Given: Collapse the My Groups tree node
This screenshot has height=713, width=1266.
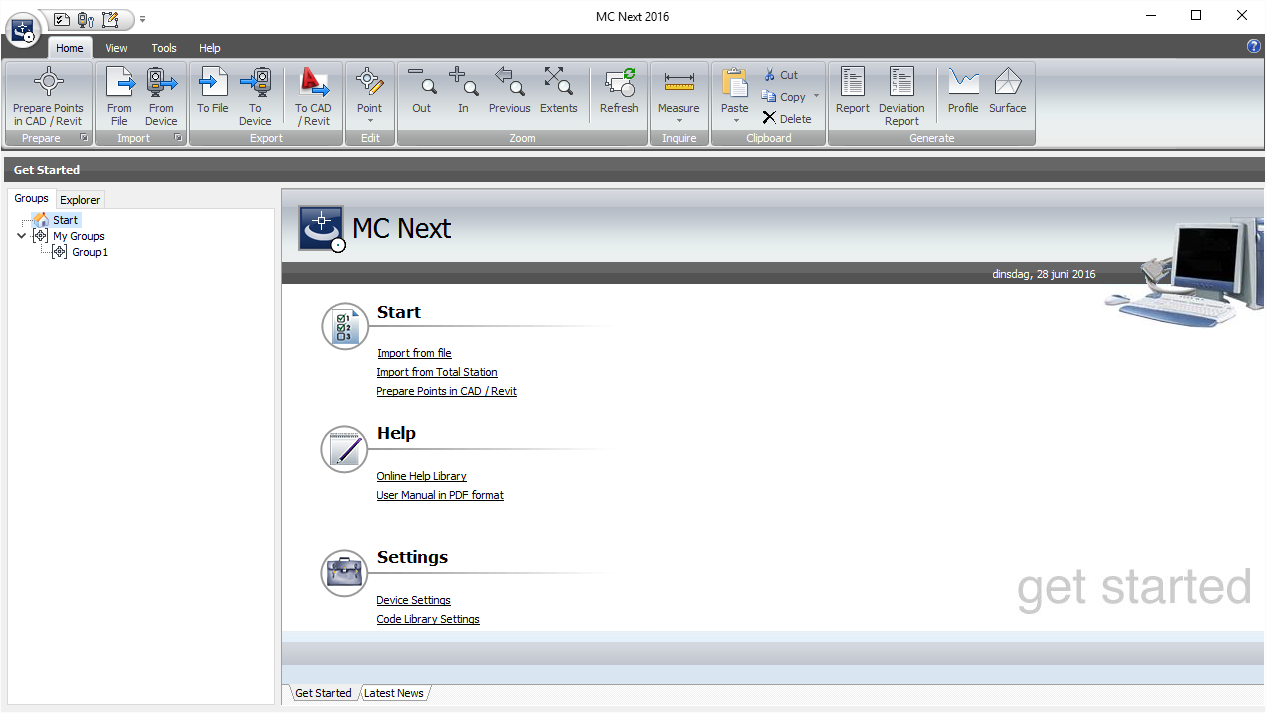Looking at the screenshot, I should (22, 236).
